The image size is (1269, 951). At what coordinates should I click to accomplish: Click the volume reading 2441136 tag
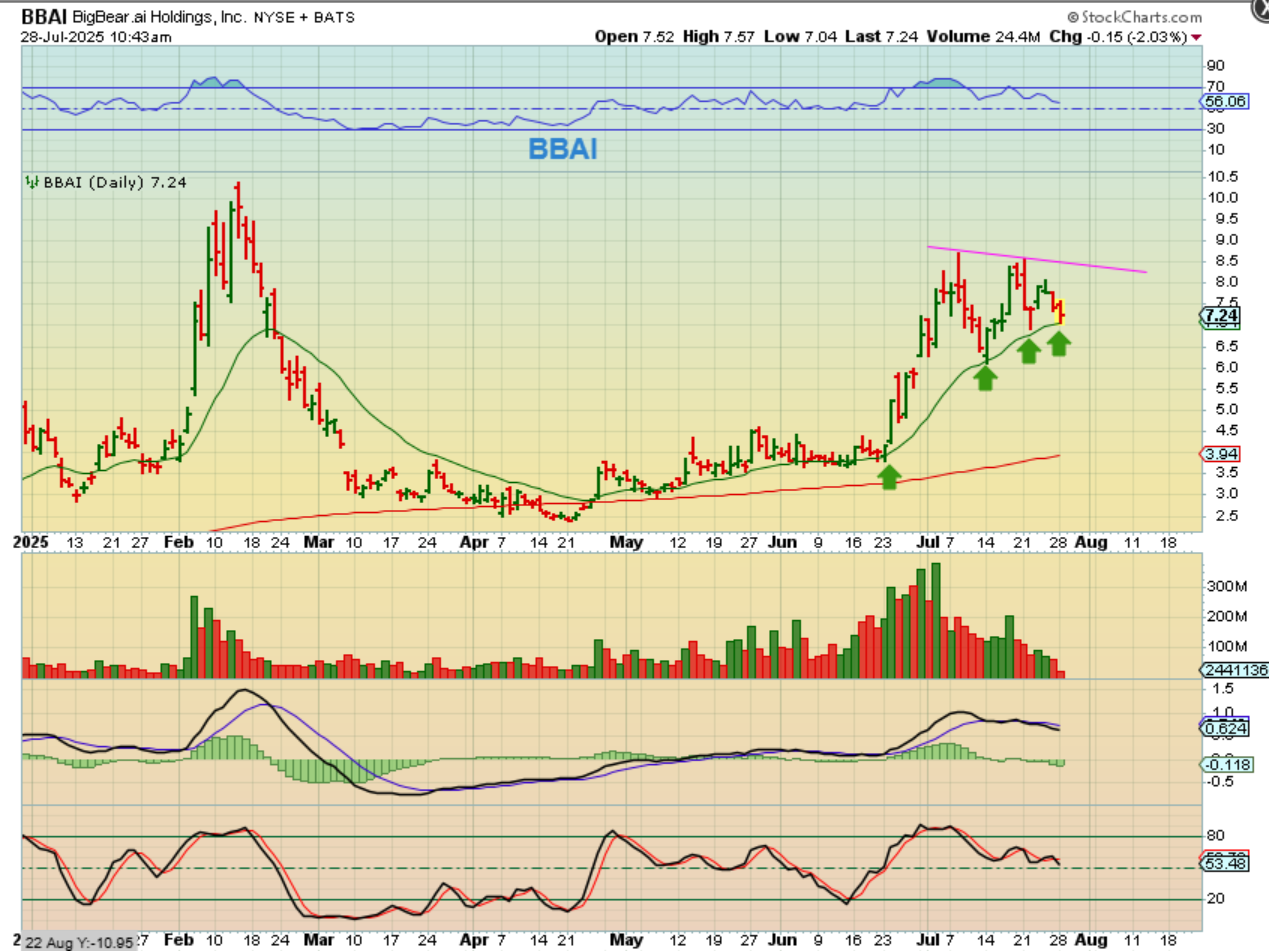coord(1233,672)
